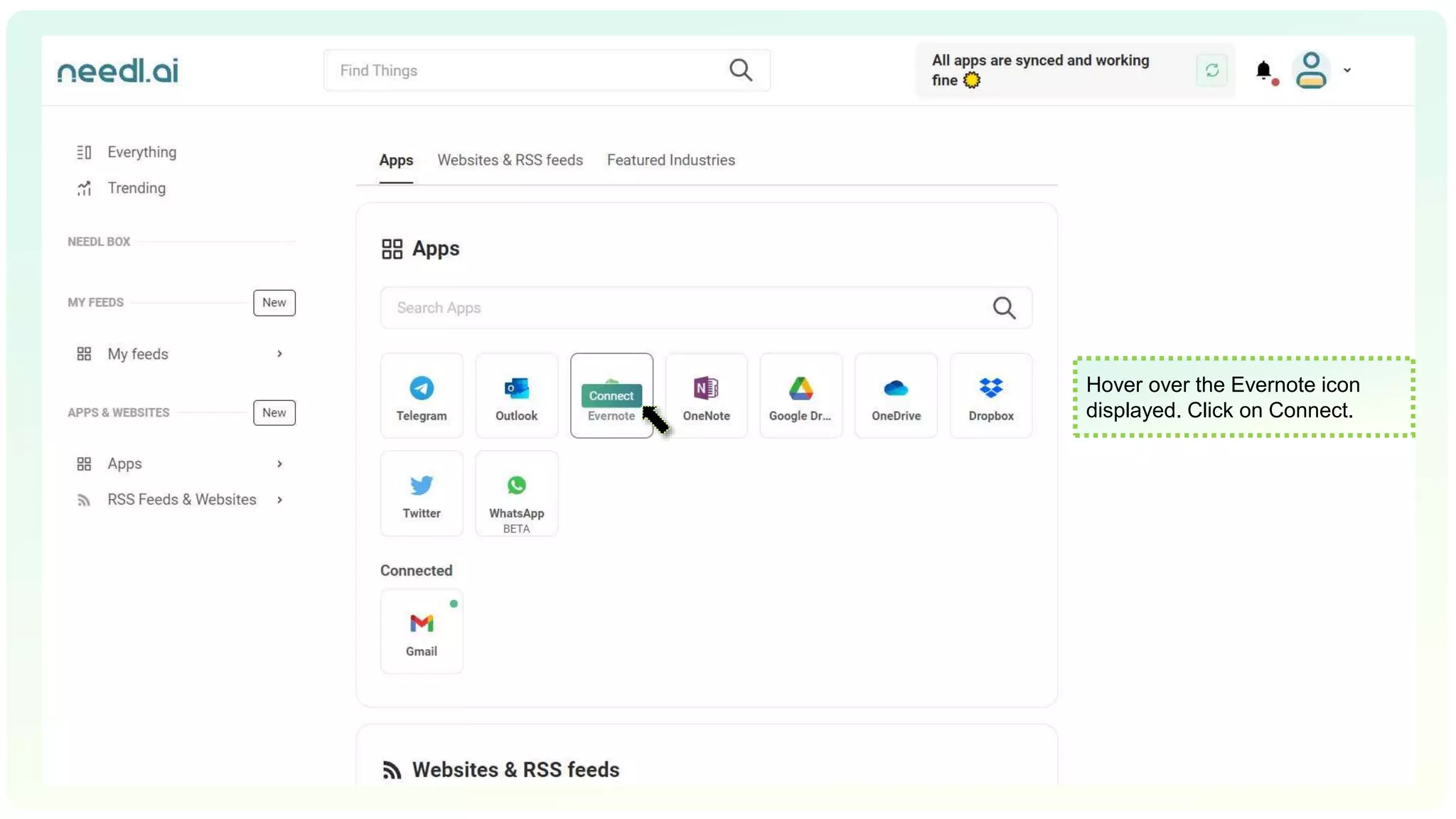The width and height of the screenshot is (1456, 819).
Task: Open the notifications bell
Action: (x=1264, y=70)
